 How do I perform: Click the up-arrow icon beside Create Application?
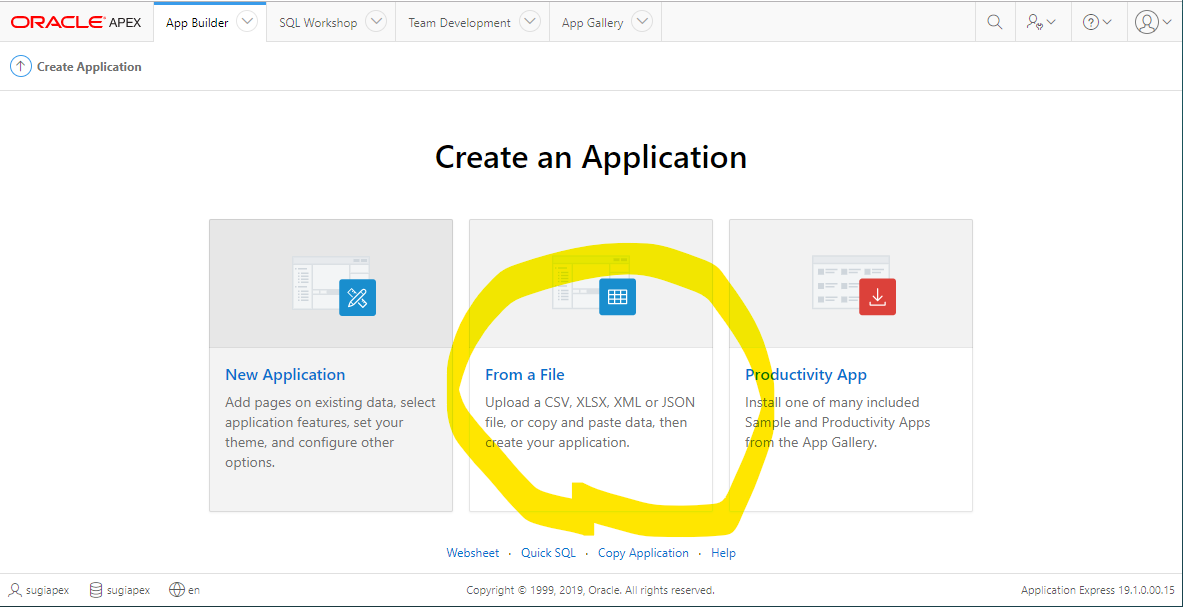20,66
